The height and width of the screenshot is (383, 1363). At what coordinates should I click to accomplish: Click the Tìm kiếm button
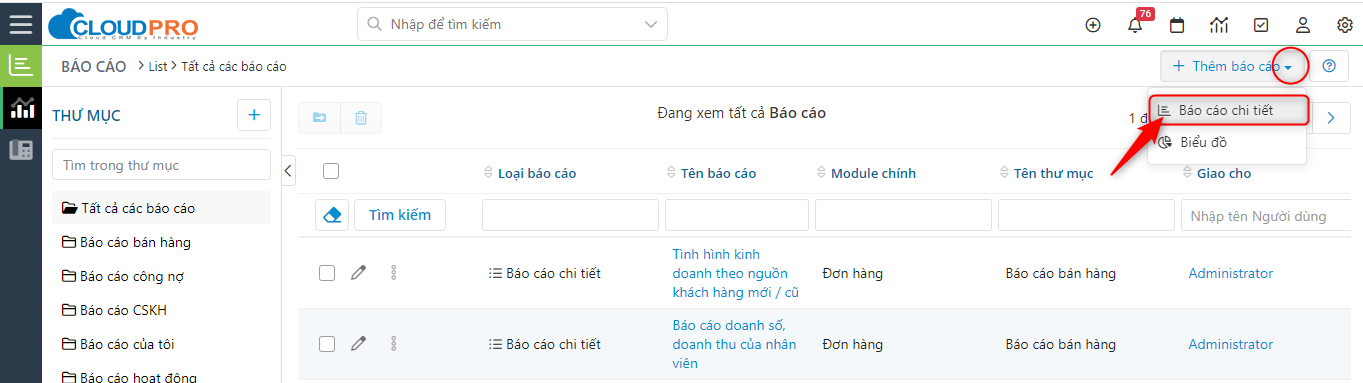(400, 214)
